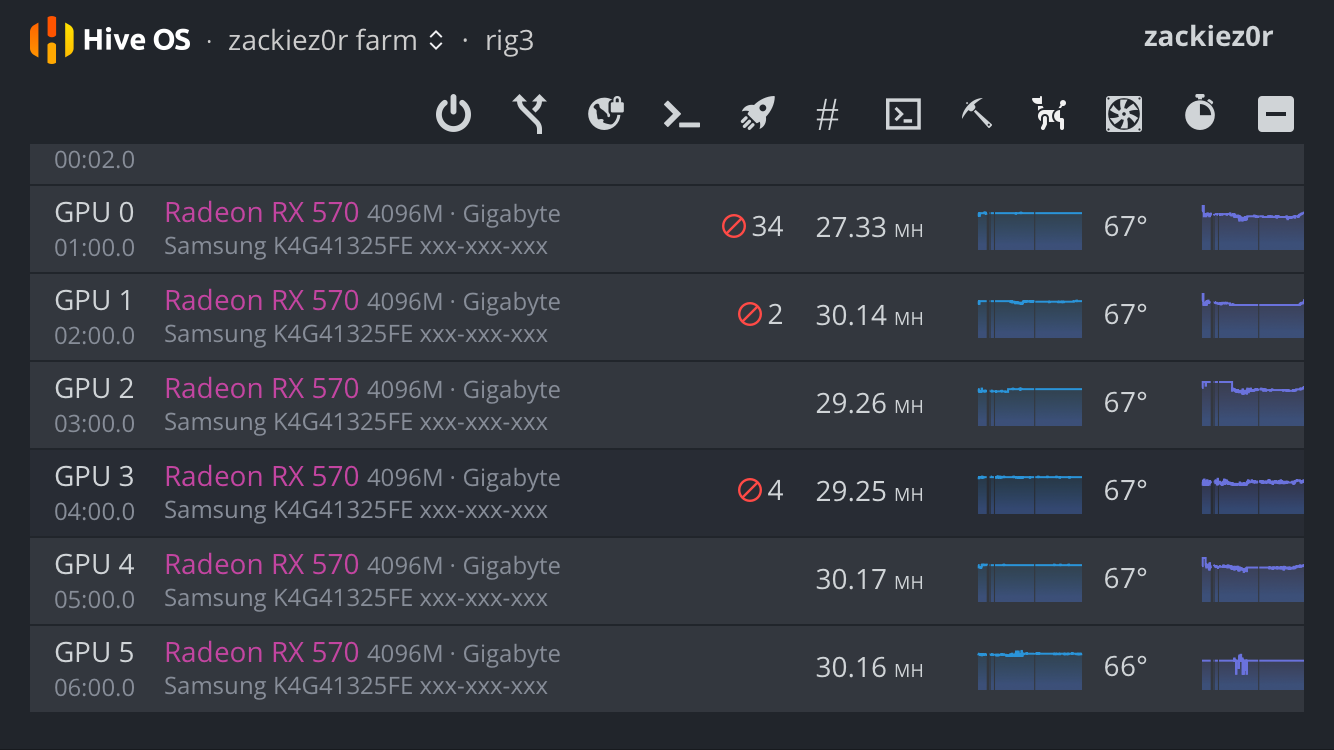This screenshot has height=750, width=1334.
Task: Run a command via the prompt icon
Action: point(682,115)
